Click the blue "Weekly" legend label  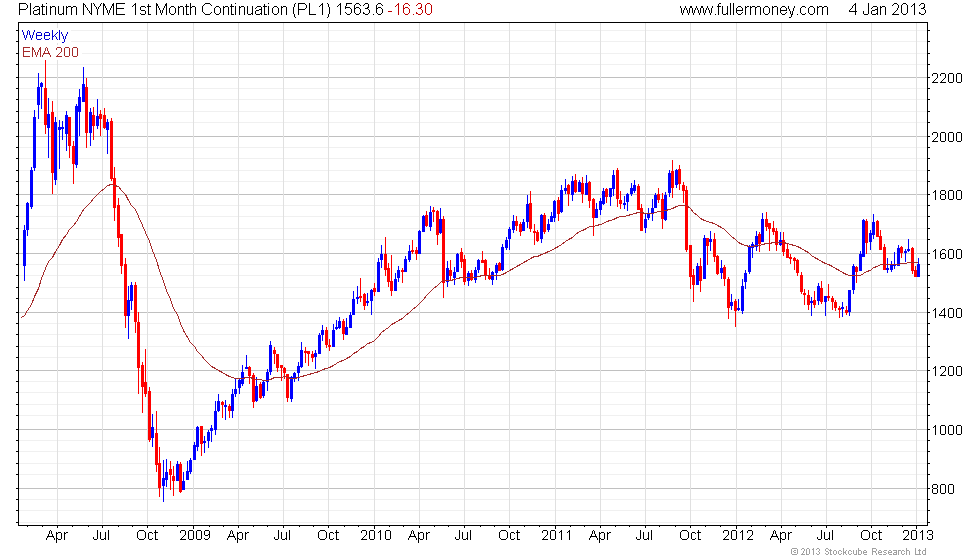(44, 36)
